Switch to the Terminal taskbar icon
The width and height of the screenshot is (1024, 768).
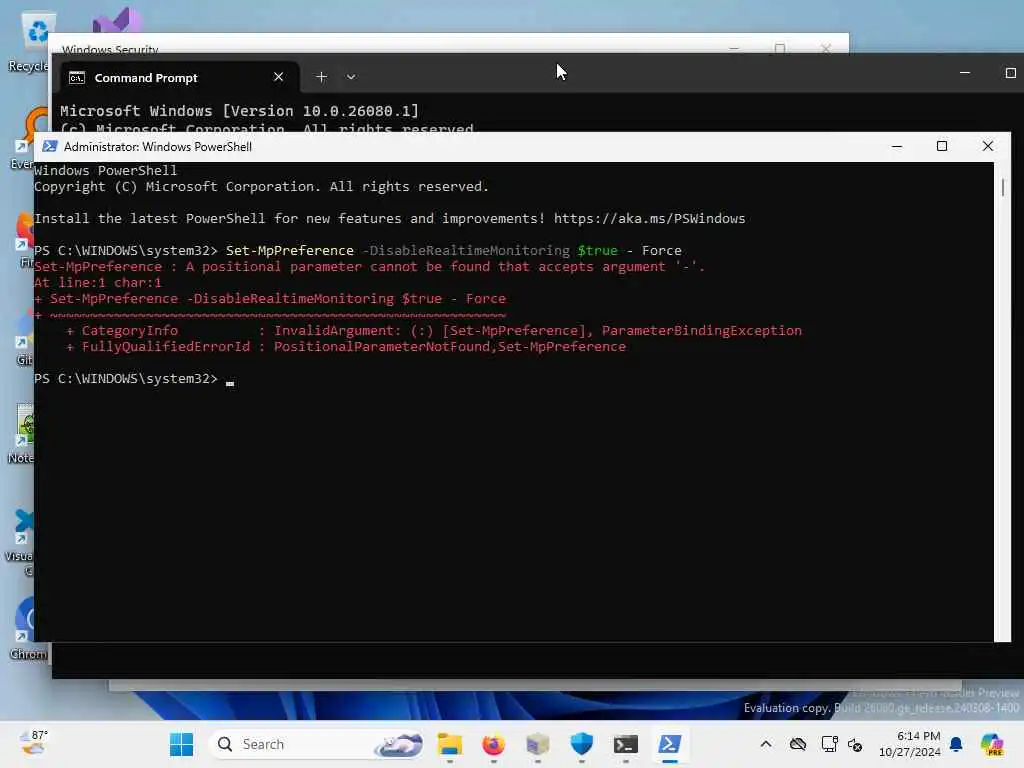click(626, 744)
